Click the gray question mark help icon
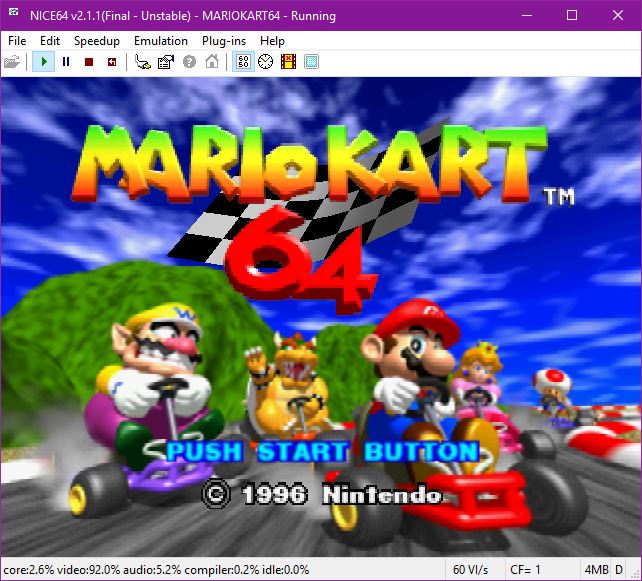 coord(189,62)
